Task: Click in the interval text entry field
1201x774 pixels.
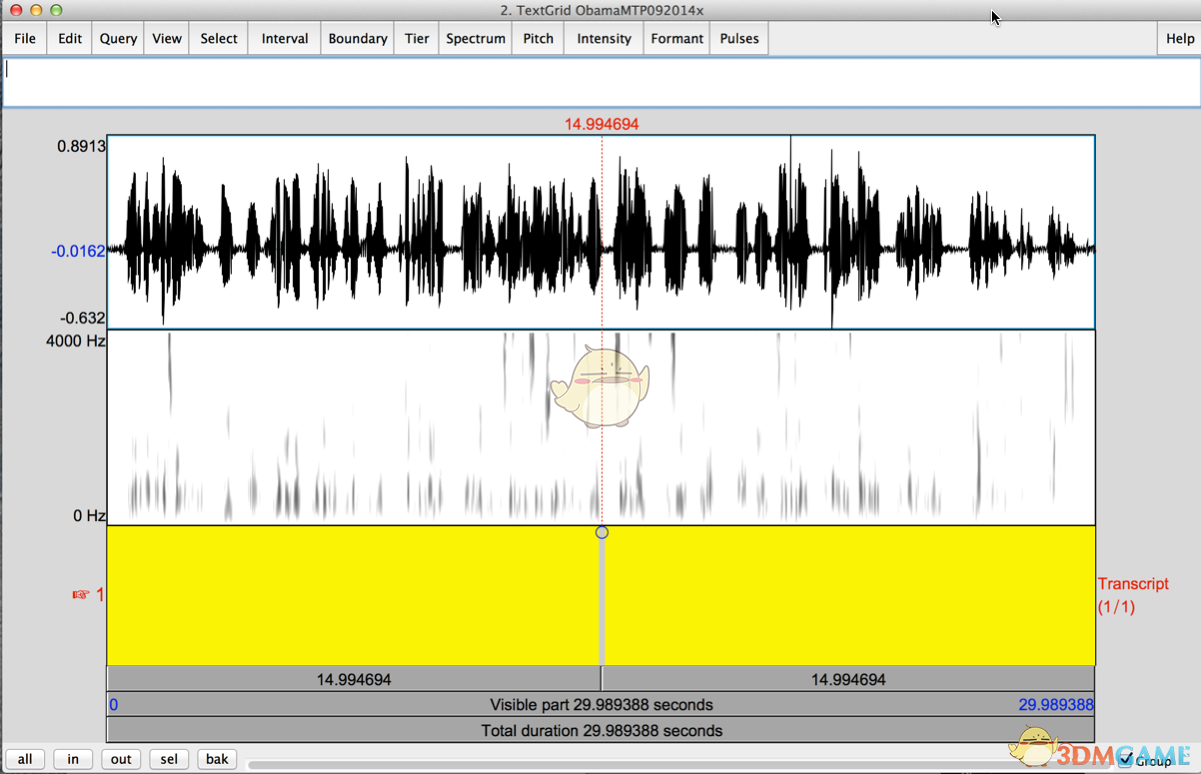Action: [600, 83]
